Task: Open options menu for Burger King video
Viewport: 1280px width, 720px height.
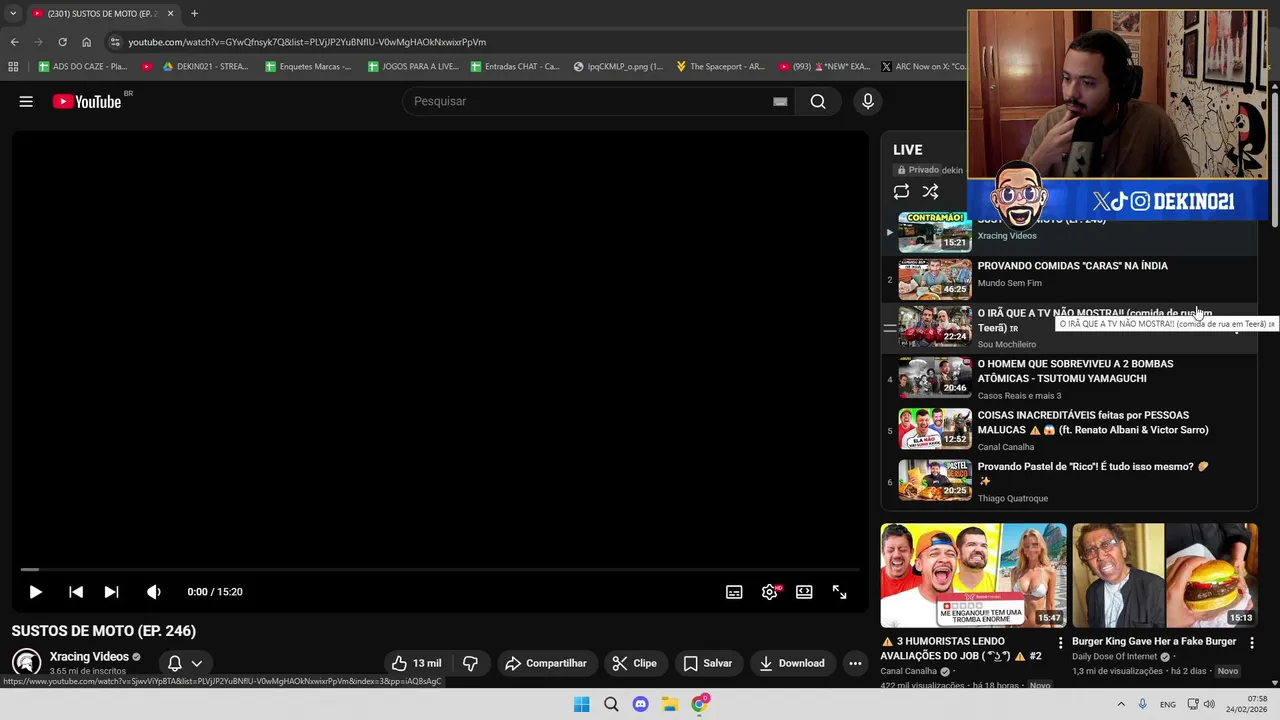Action: pyautogui.click(x=1251, y=643)
